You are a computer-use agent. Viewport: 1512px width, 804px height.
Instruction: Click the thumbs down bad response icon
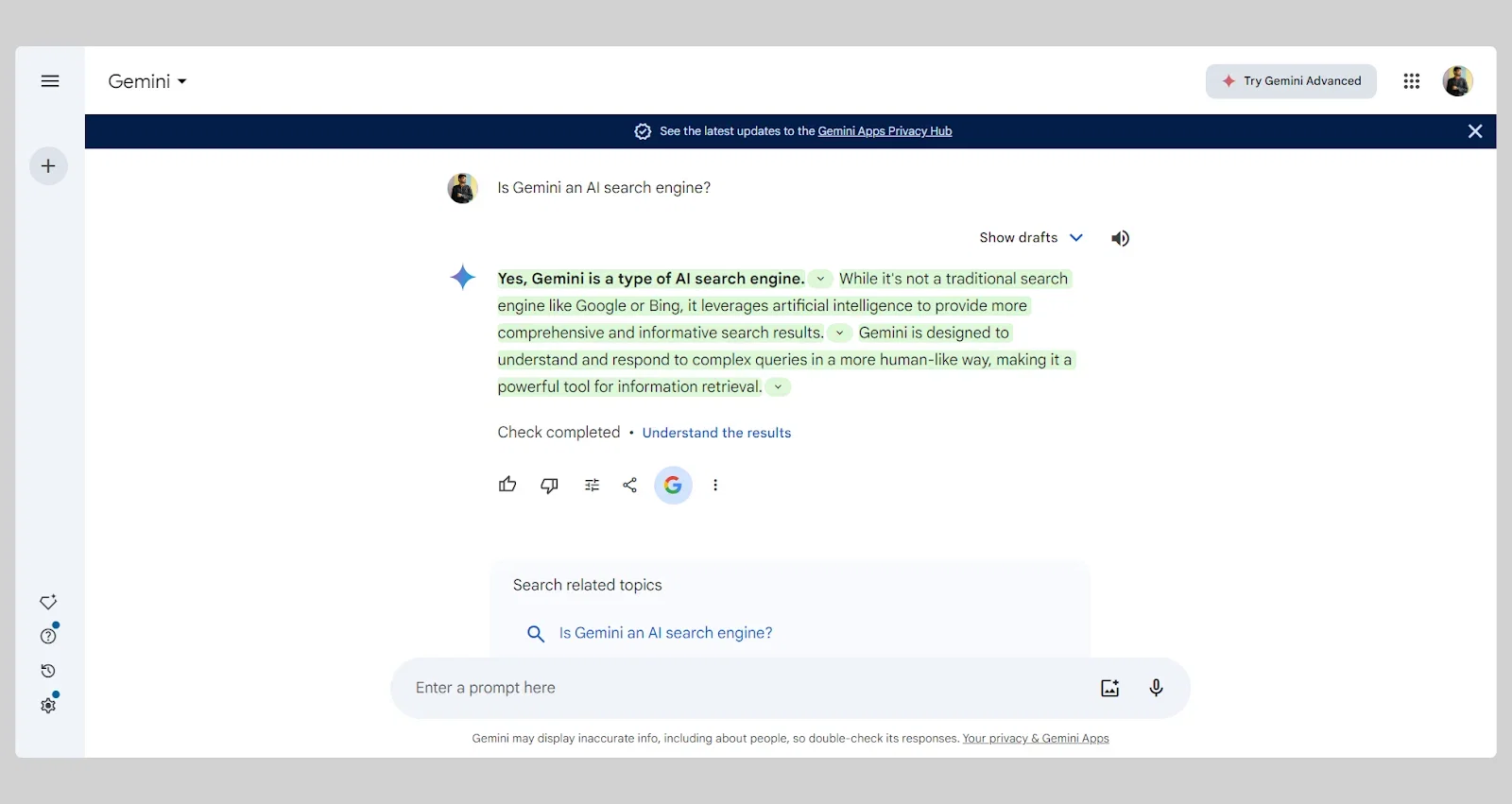549,485
